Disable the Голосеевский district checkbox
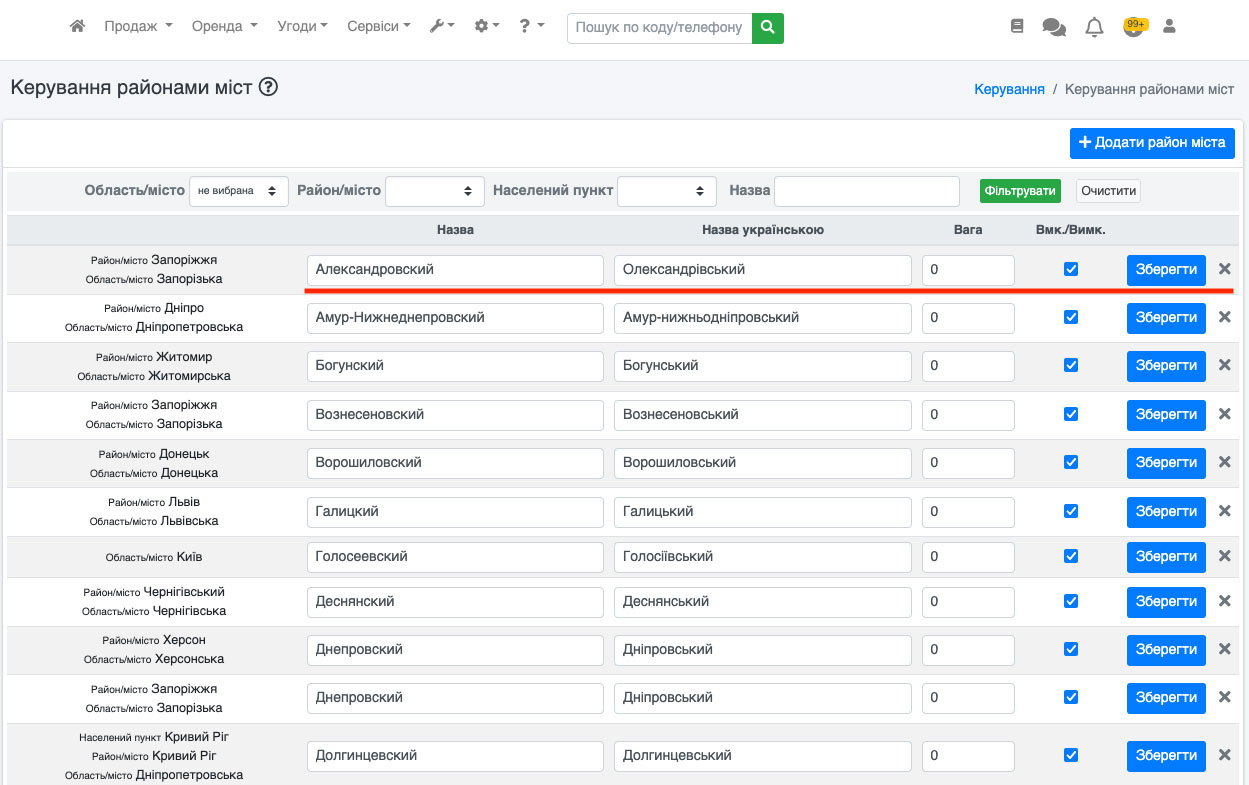Viewport: 1249px width, 785px height. (1071, 557)
